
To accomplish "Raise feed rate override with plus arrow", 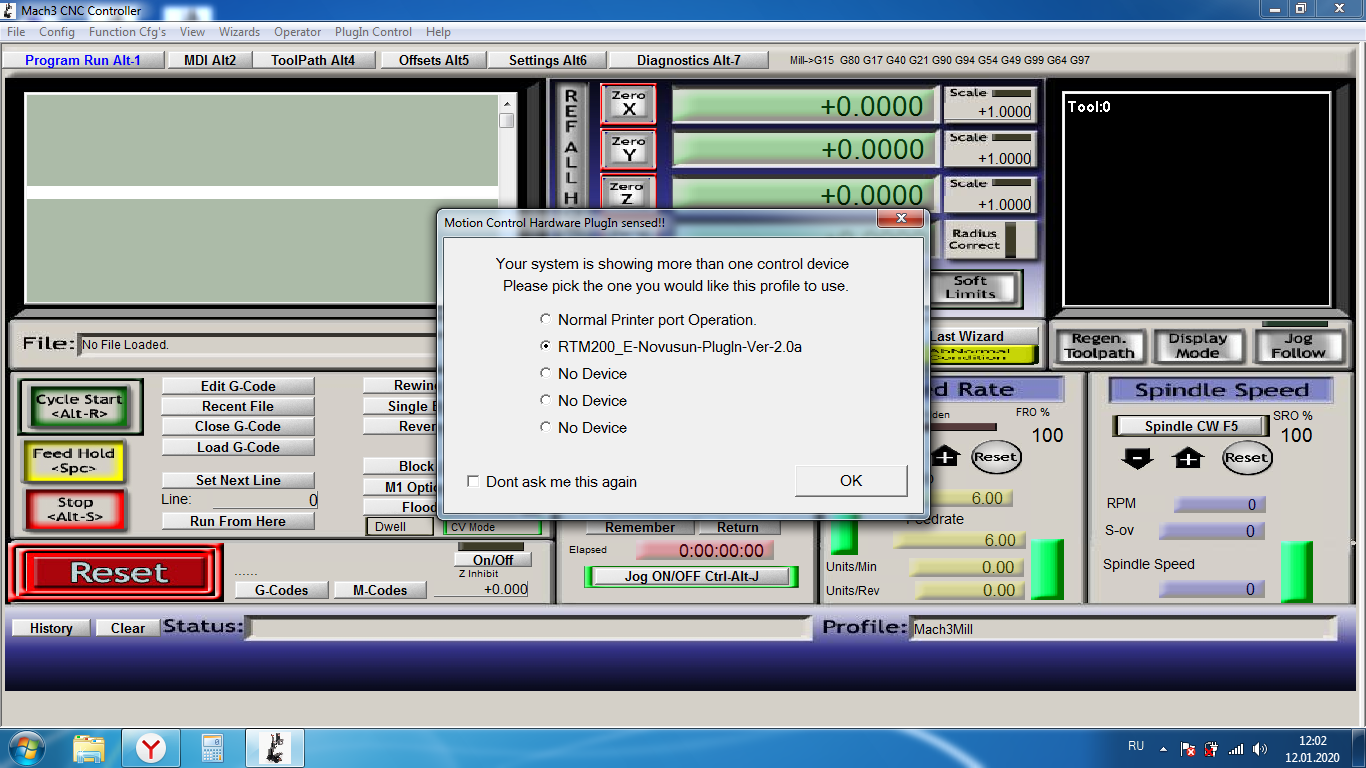I will click(945, 457).
